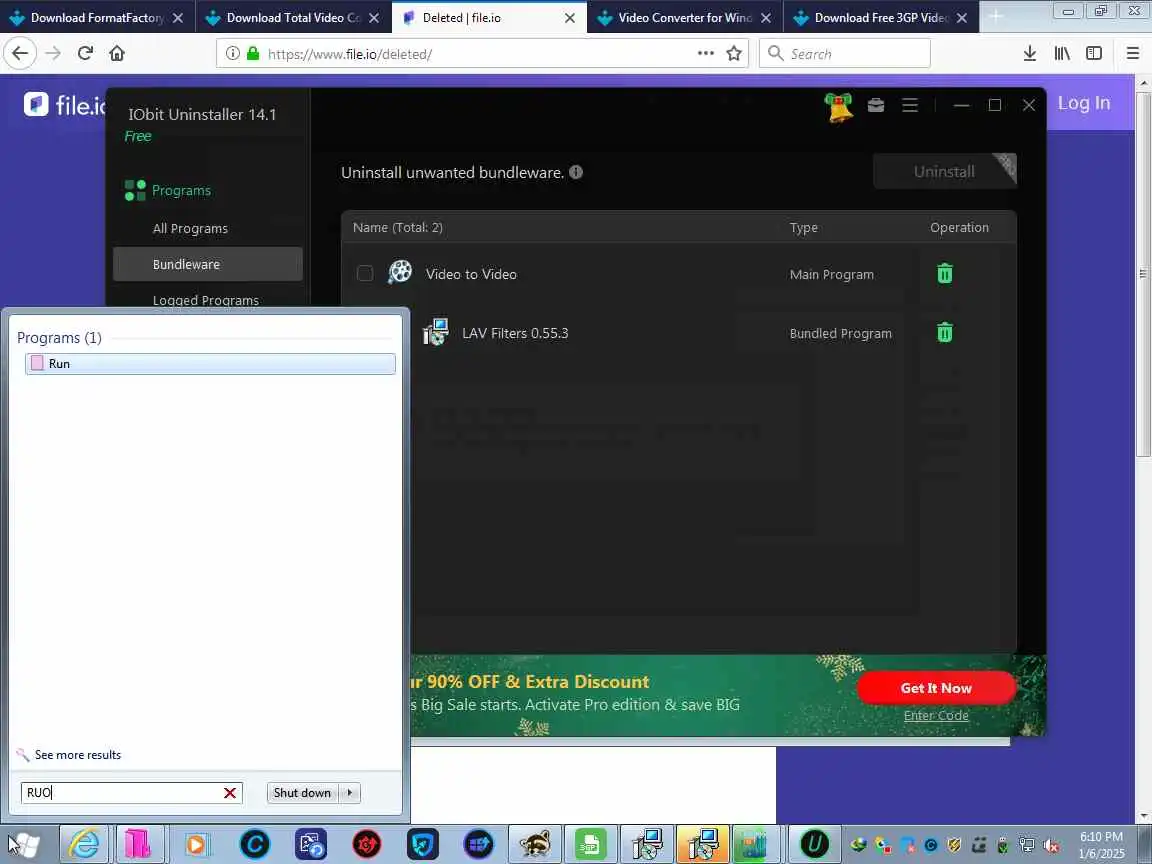Viewport: 1152px width, 864px height.
Task: Select the Video to Video row name
Action: [x=471, y=274]
